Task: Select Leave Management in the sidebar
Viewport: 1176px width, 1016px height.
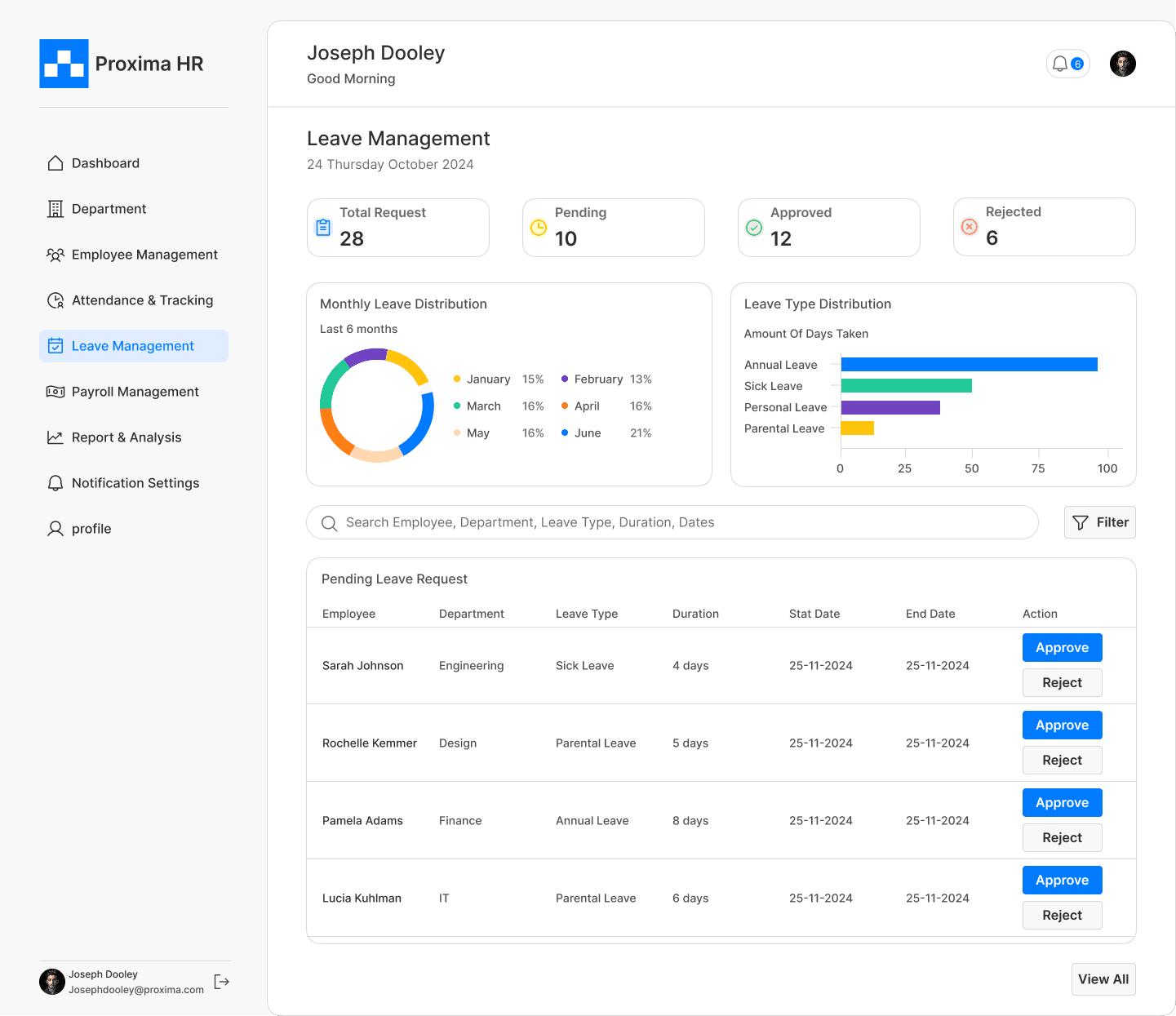Action: (x=134, y=346)
